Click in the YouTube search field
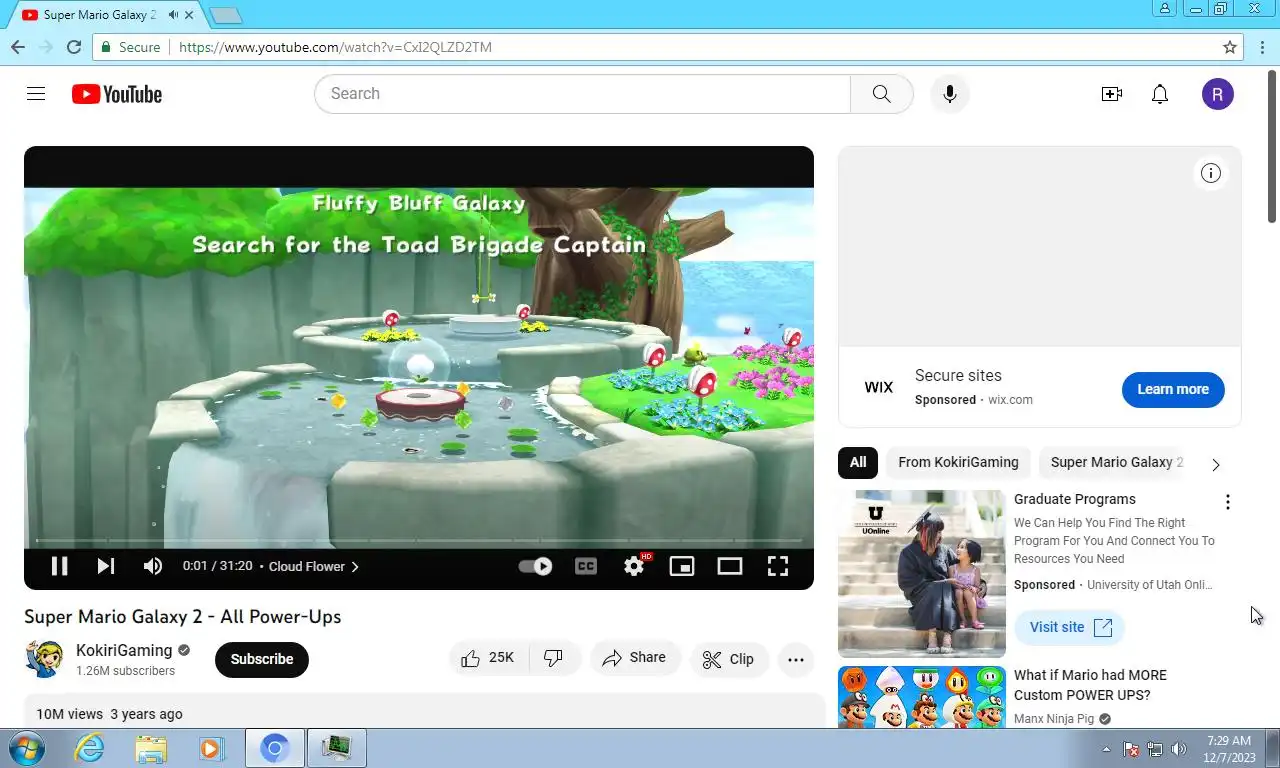This screenshot has height=768, width=1280. (582, 94)
